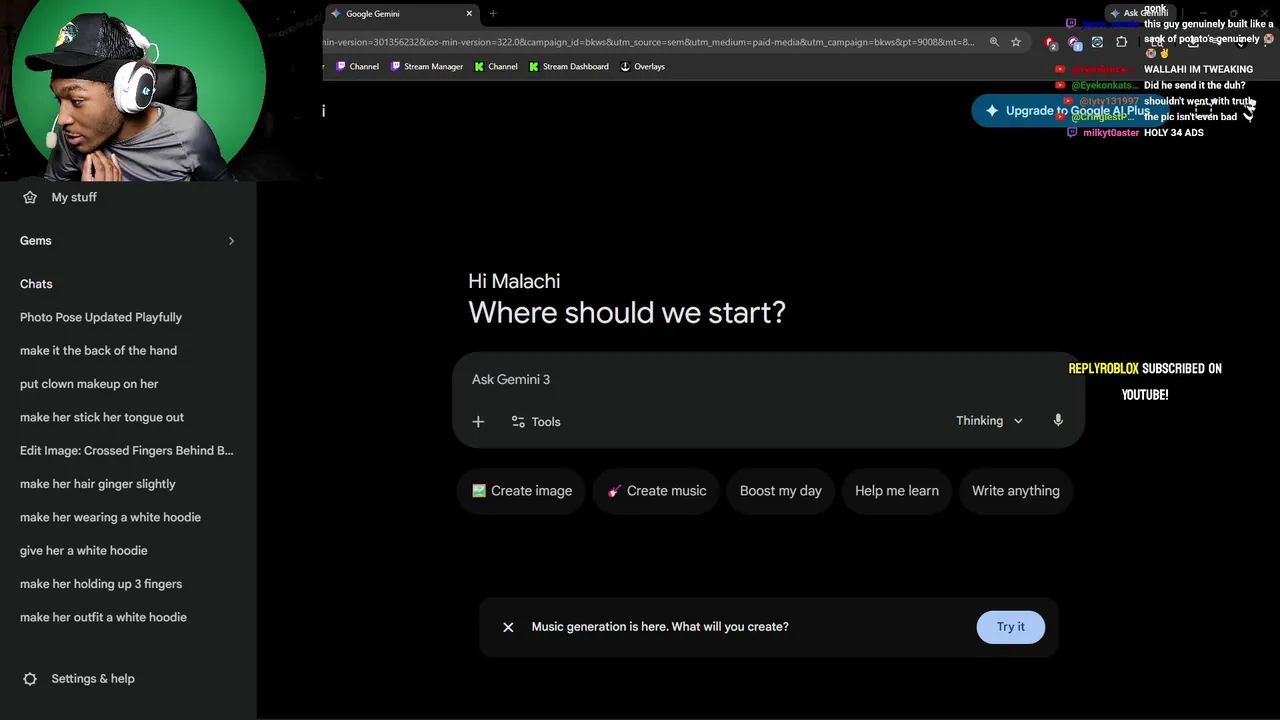
Task: Dismiss the music generation banner
Action: (x=508, y=627)
